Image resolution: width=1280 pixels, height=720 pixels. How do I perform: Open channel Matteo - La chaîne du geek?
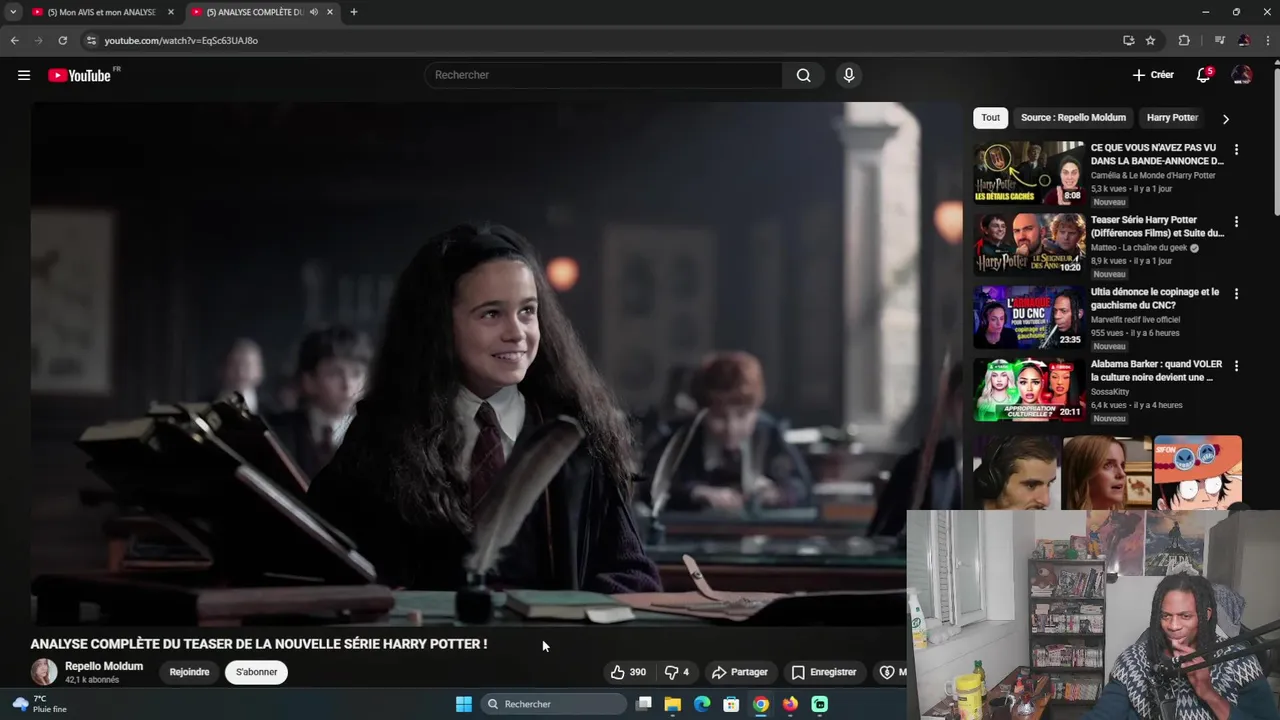(x=1139, y=248)
